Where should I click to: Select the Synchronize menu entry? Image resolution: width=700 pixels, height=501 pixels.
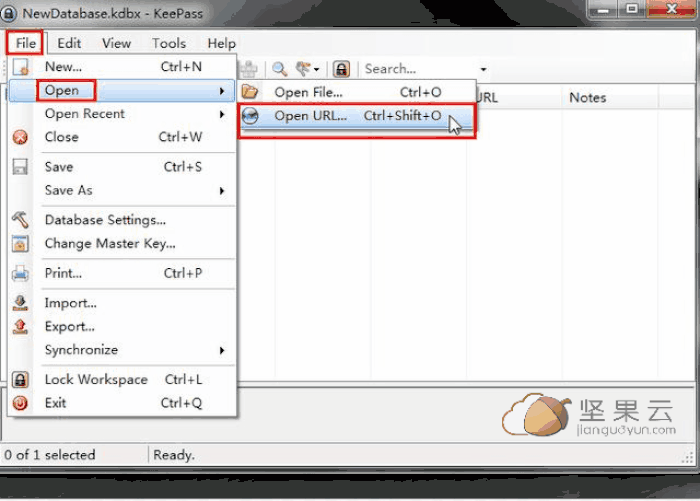[122, 350]
